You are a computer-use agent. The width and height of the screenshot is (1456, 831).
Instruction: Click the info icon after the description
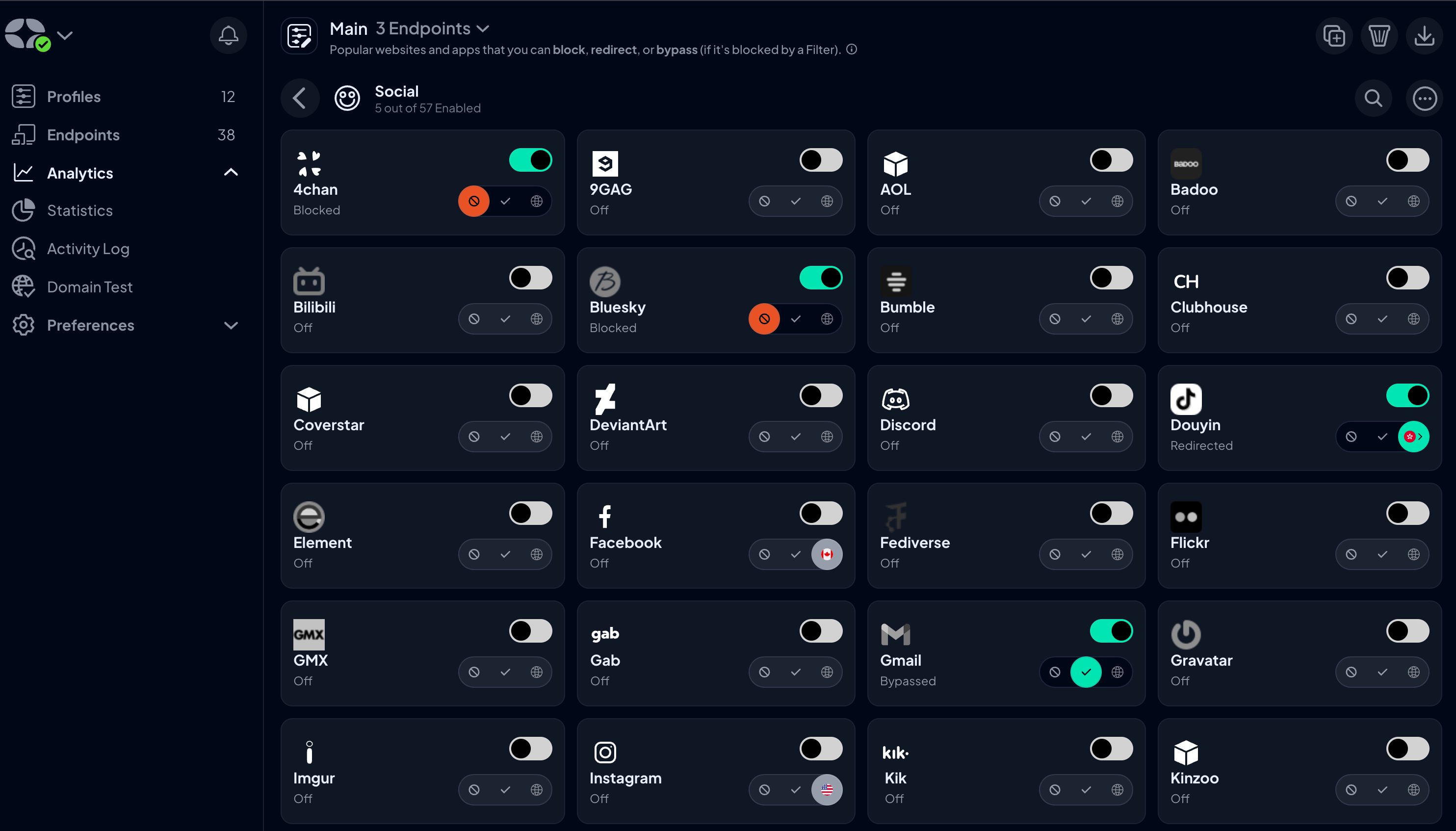pyautogui.click(x=851, y=50)
